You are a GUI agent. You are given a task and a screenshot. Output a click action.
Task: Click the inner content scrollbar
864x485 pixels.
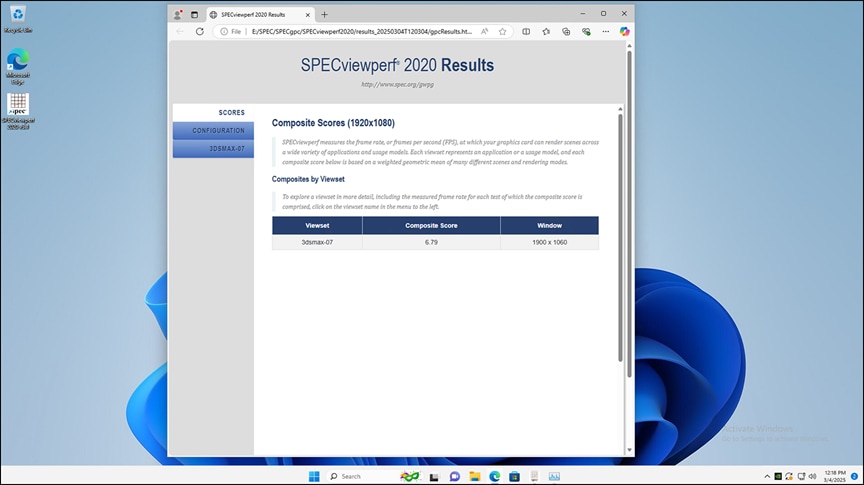point(620,237)
